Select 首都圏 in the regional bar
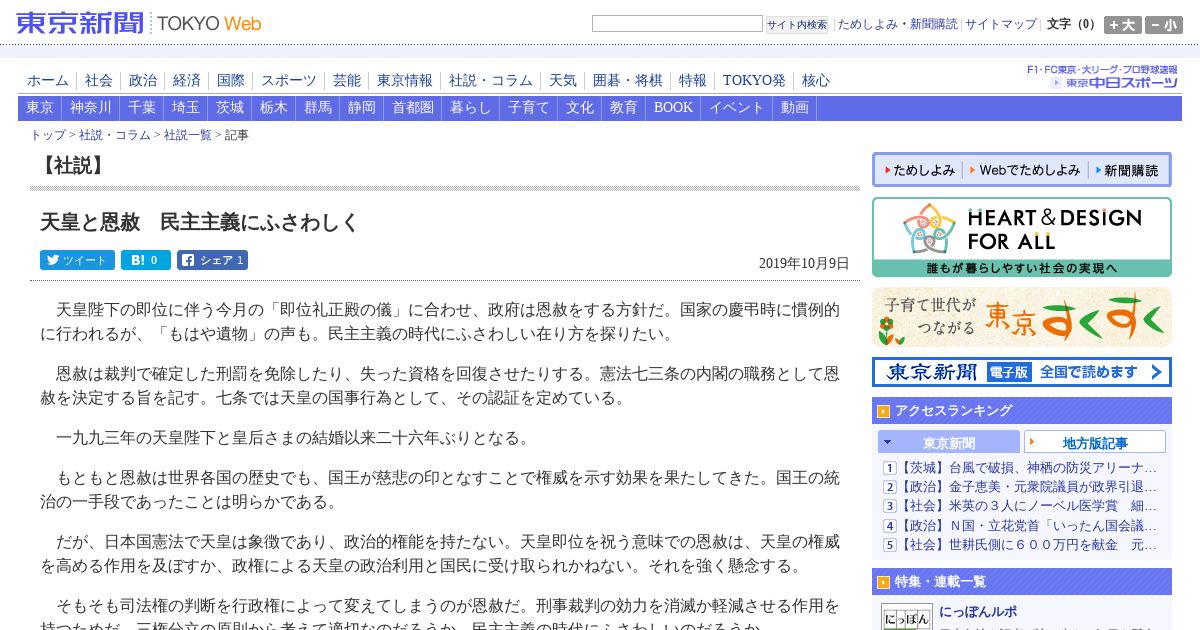The width and height of the screenshot is (1200, 630). 413,107
